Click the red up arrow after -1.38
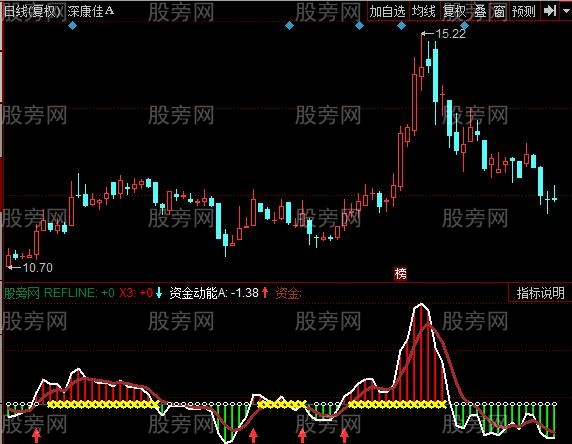This screenshot has height=444, width=572. pyautogui.click(x=265, y=293)
